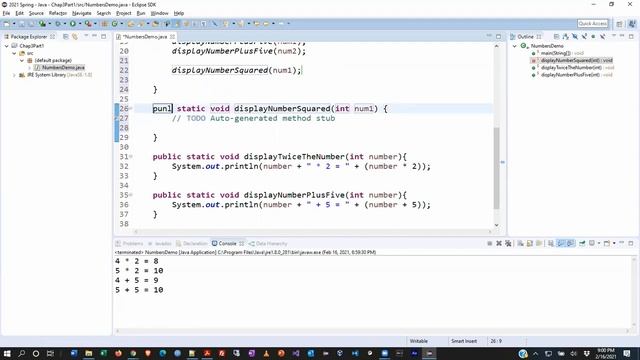640x360 pixels.
Task: Switch to the Problems tab
Action: pos(129,244)
